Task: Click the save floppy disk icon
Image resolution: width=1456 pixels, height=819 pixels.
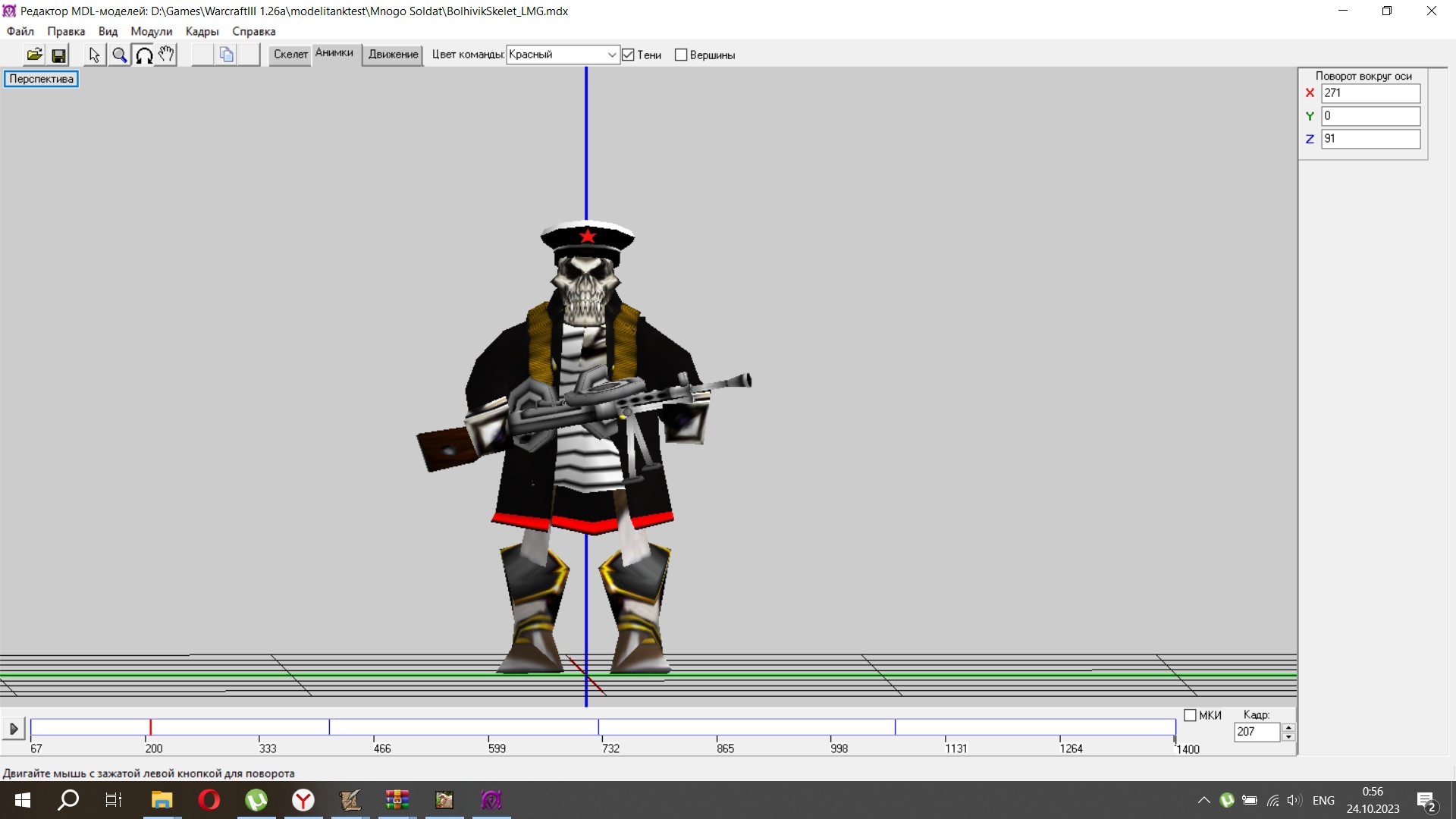Action: point(58,55)
